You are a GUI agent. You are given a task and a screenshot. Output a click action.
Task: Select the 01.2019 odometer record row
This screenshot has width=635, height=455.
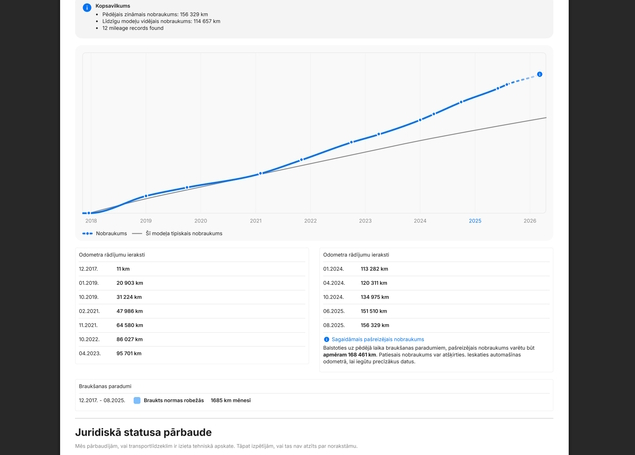(192, 283)
